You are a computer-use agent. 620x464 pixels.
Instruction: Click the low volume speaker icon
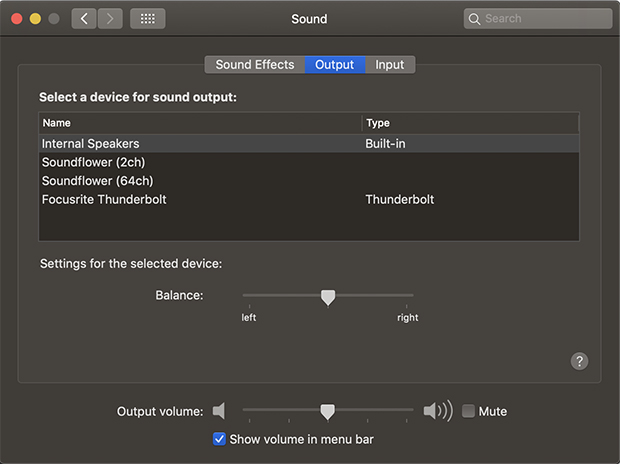pos(220,411)
